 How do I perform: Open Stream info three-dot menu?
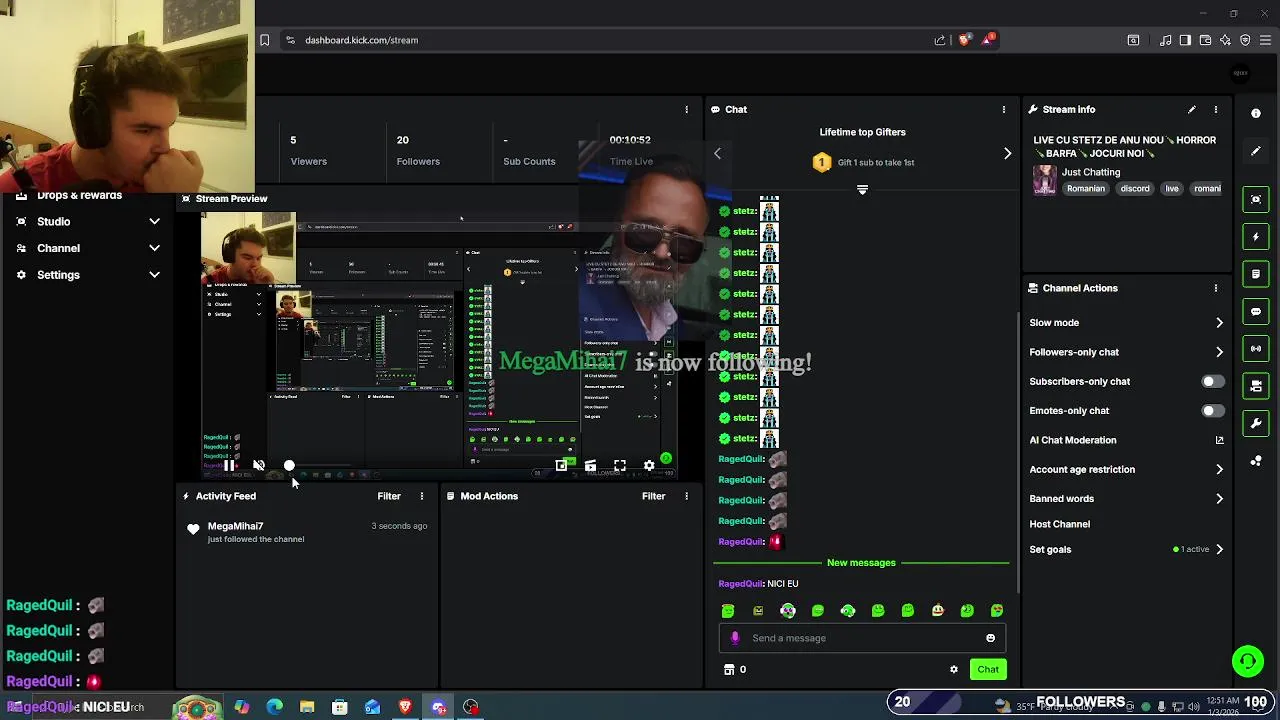(1216, 109)
